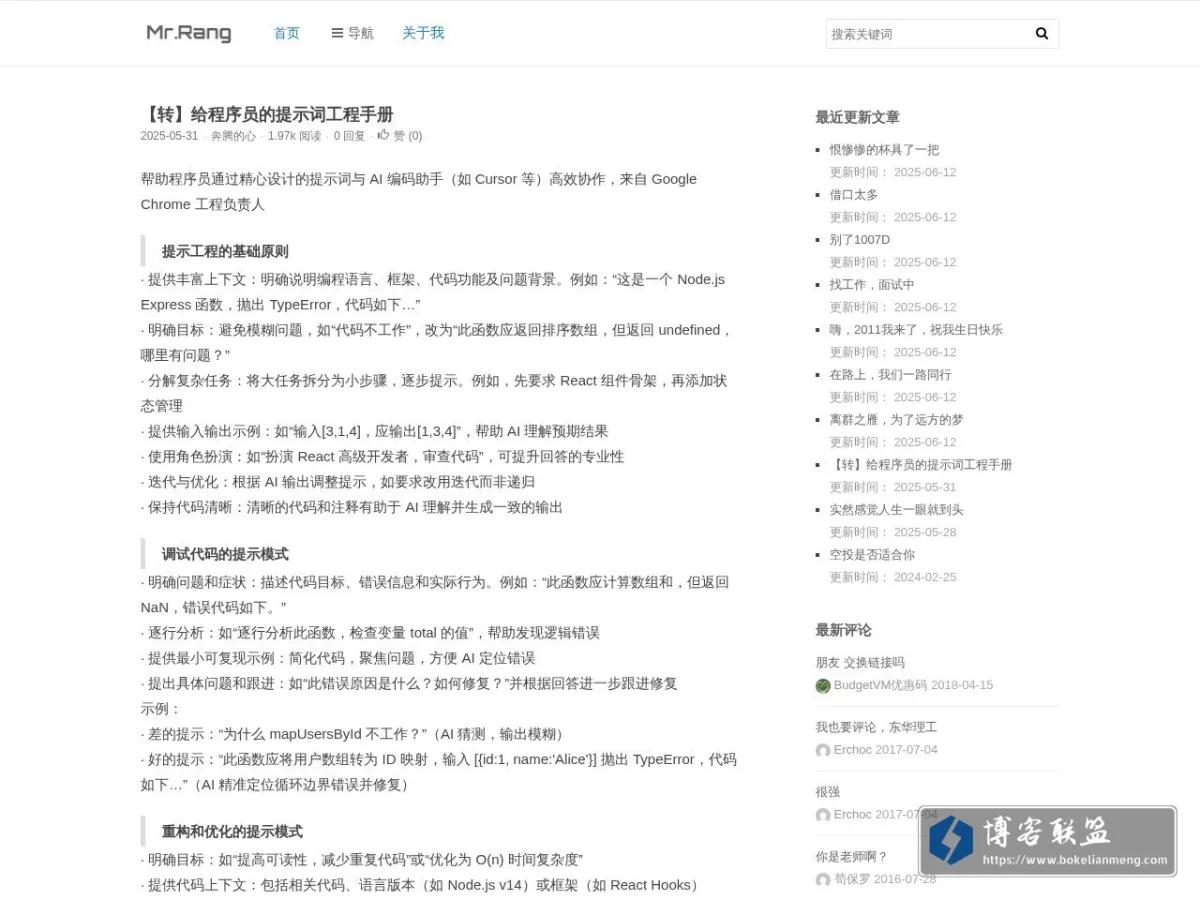Click the author link 奔腾的心
The width and height of the screenshot is (1200, 900).
(x=233, y=136)
